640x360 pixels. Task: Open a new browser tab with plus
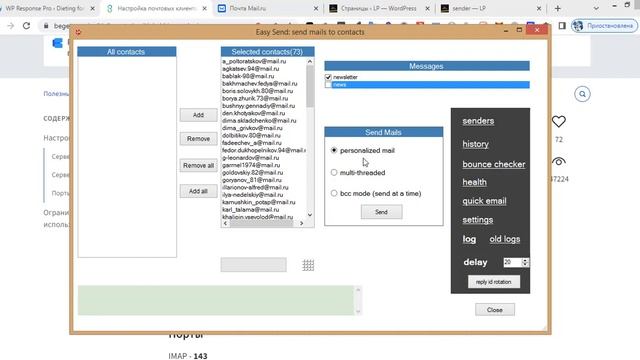pyautogui.click(x=558, y=8)
